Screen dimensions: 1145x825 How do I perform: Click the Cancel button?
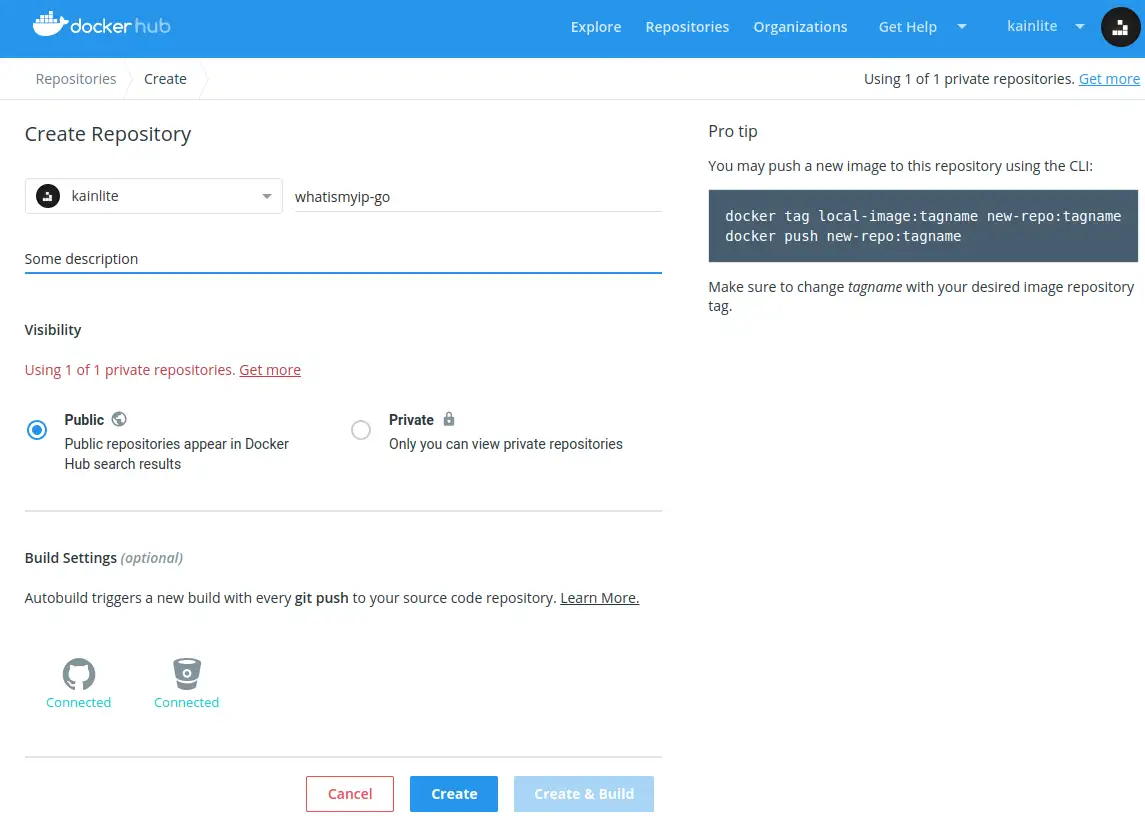click(x=350, y=794)
